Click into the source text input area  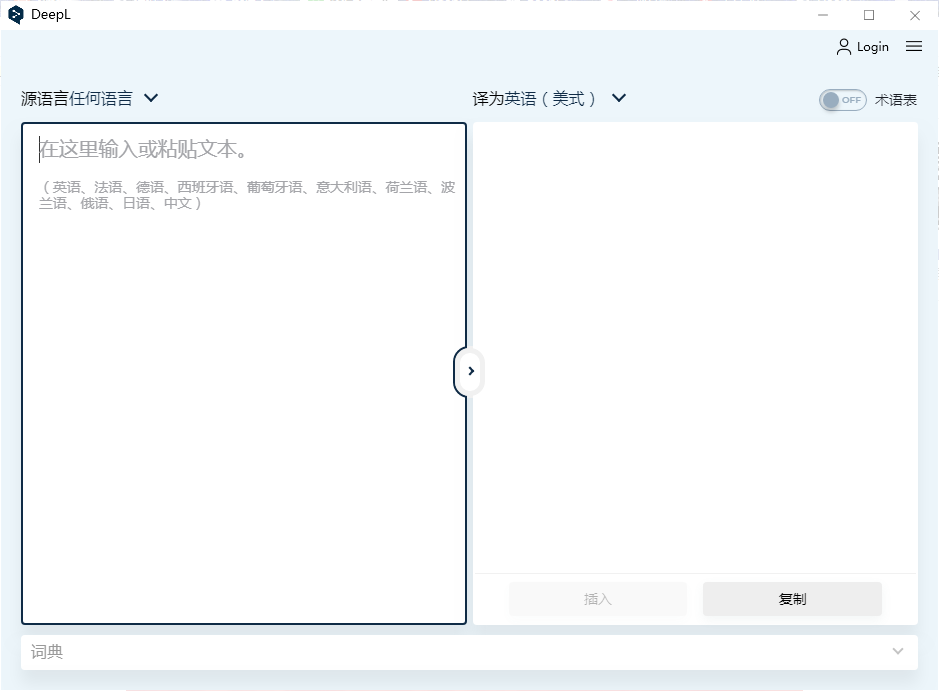click(x=244, y=373)
